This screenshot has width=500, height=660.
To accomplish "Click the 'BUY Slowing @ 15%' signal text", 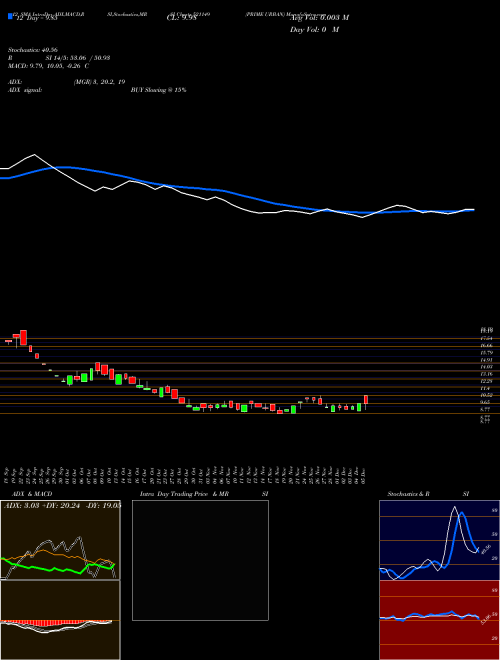I will point(159,90).
